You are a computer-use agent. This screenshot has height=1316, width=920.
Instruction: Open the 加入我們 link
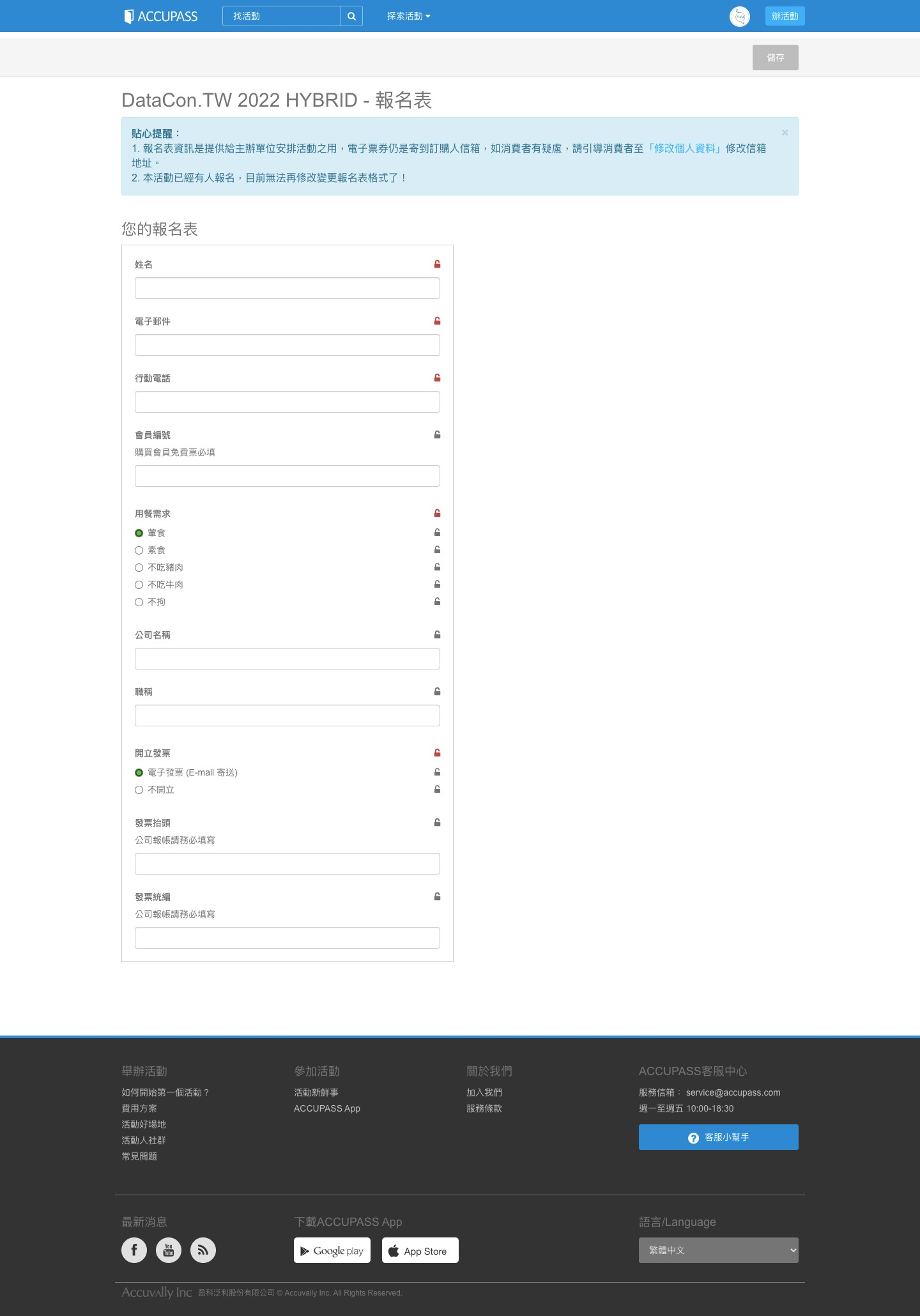click(x=484, y=1092)
